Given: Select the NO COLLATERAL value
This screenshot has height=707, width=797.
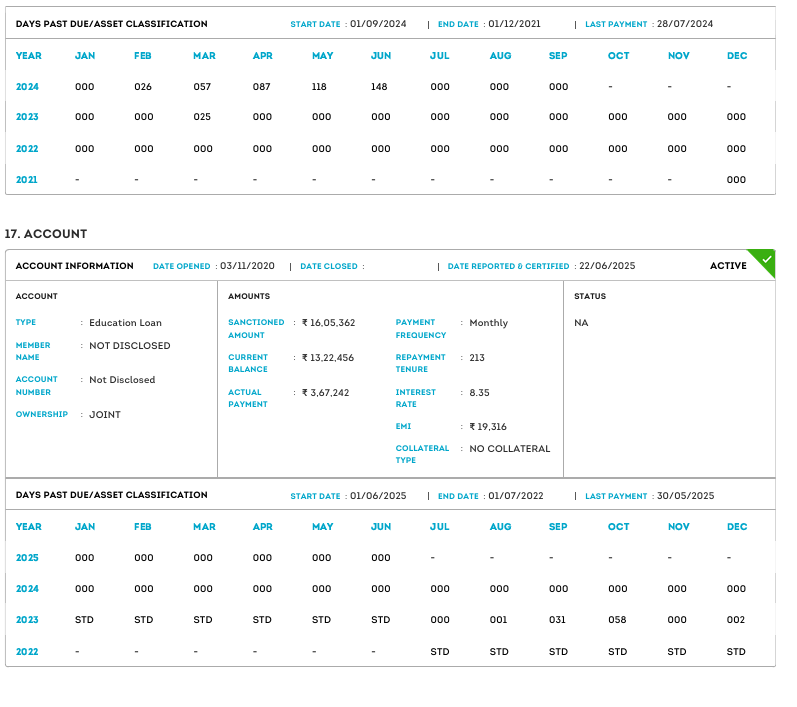Looking at the screenshot, I should coord(510,449).
